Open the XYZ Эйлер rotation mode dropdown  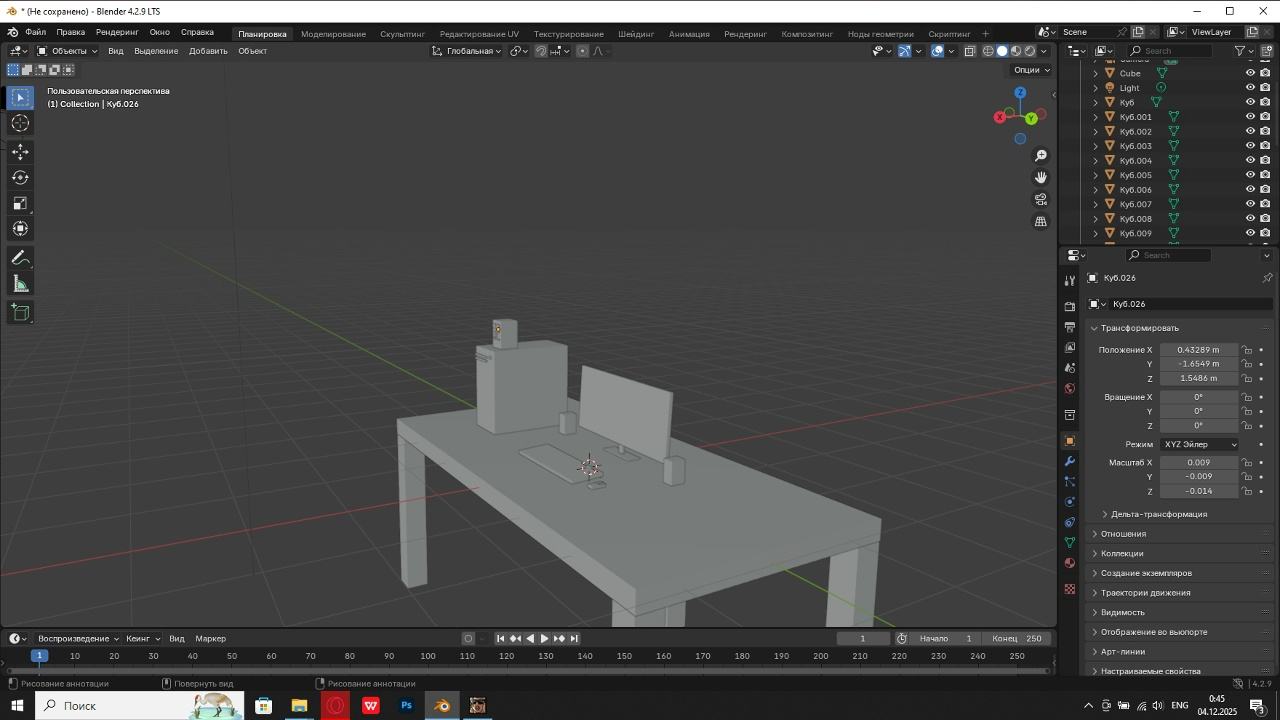[1199, 444]
